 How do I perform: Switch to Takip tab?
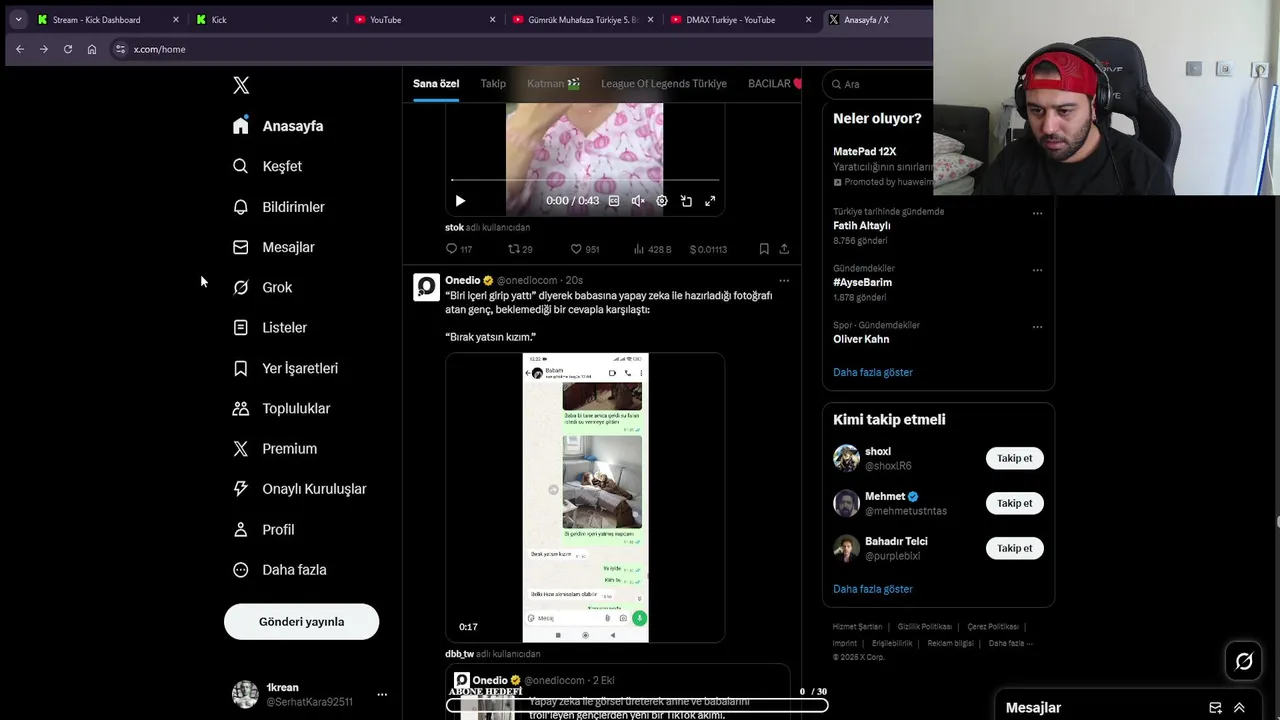tap(493, 84)
